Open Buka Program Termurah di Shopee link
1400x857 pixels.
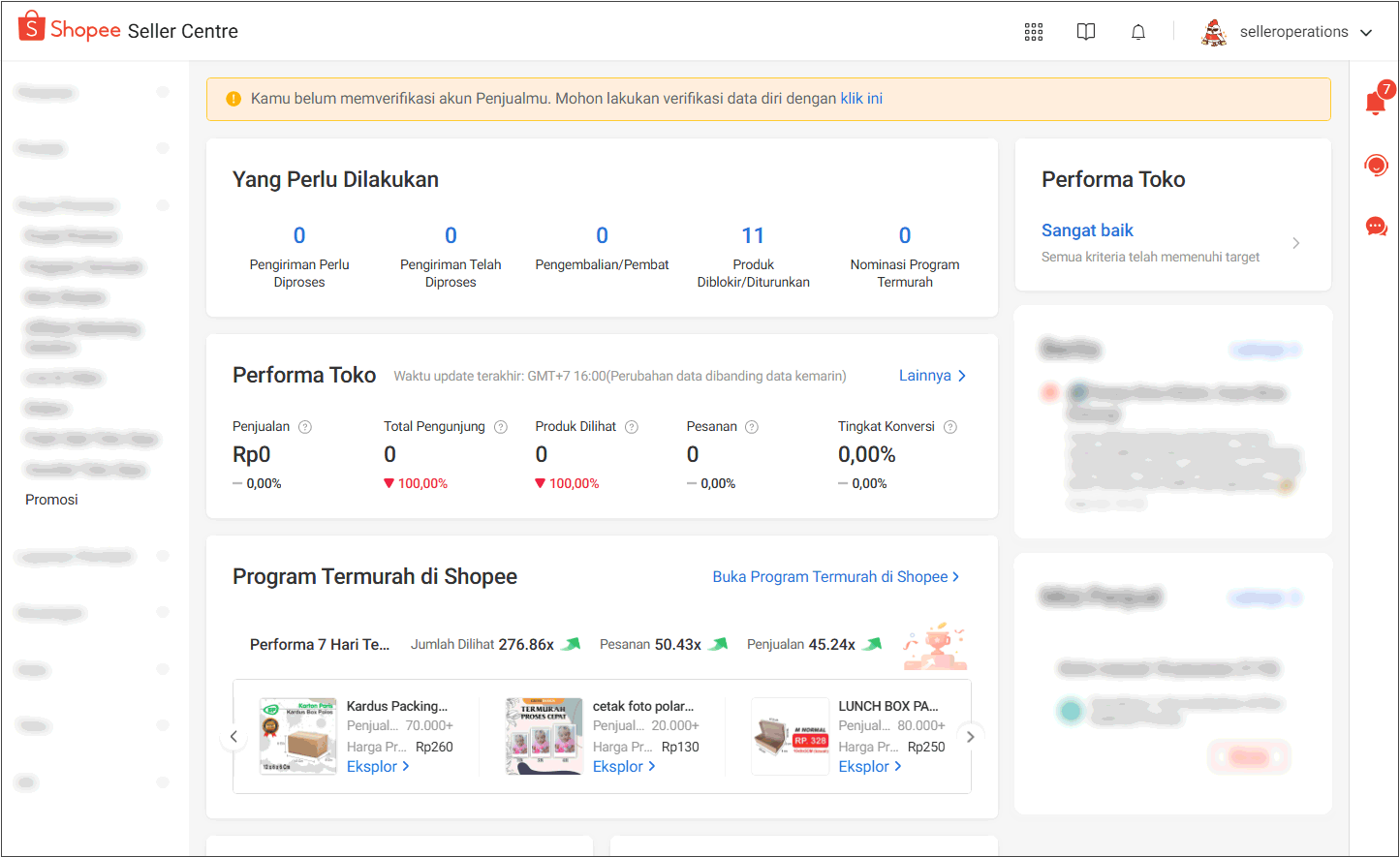(835, 577)
